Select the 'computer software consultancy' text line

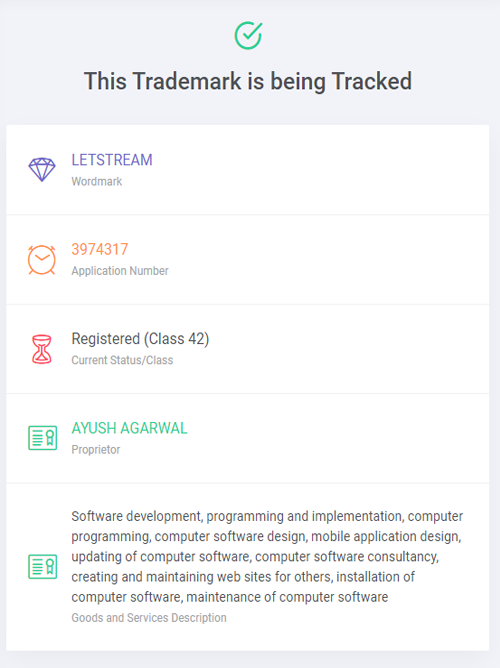click(347, 556)
